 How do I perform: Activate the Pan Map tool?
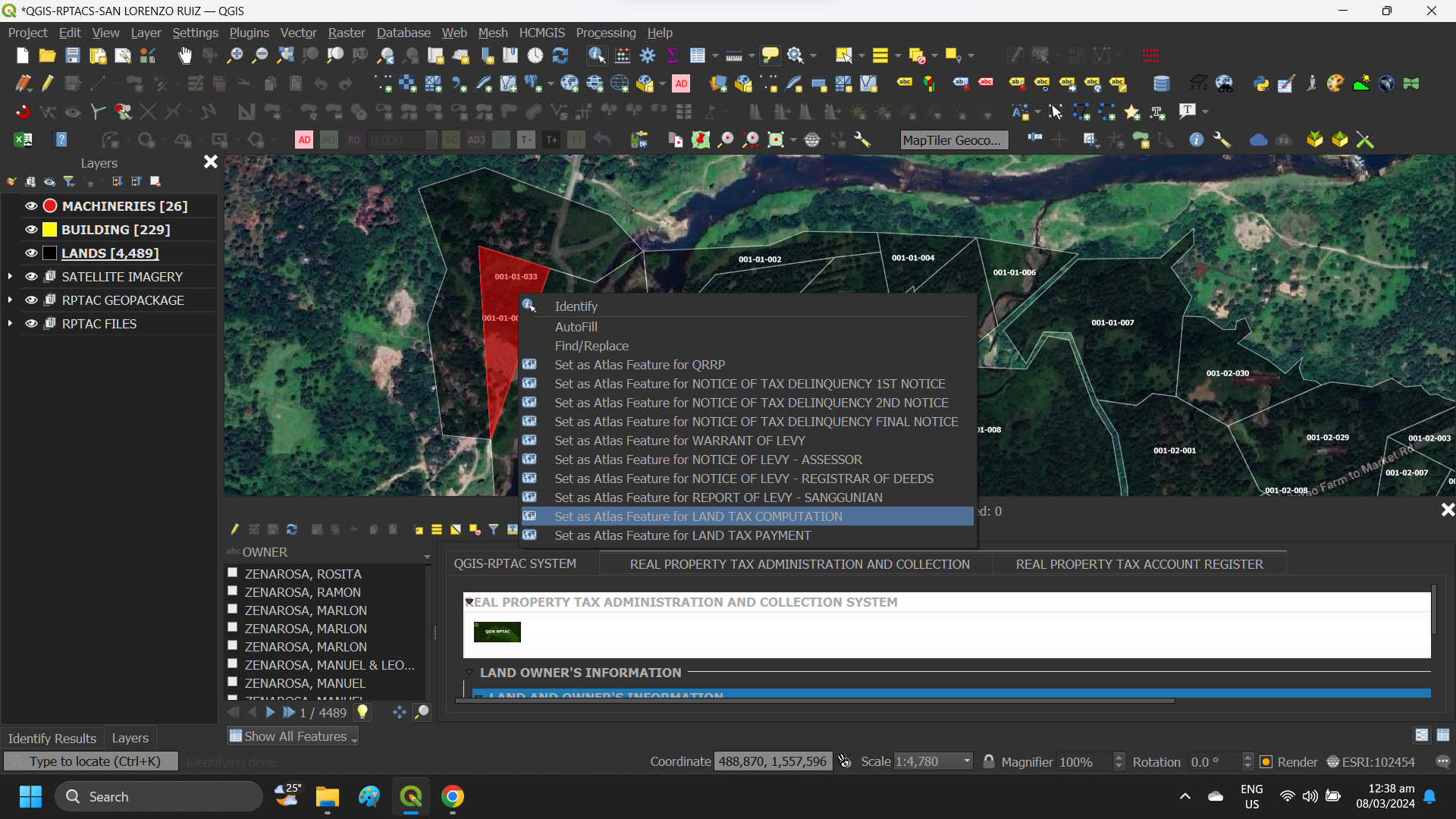[184, 55]
